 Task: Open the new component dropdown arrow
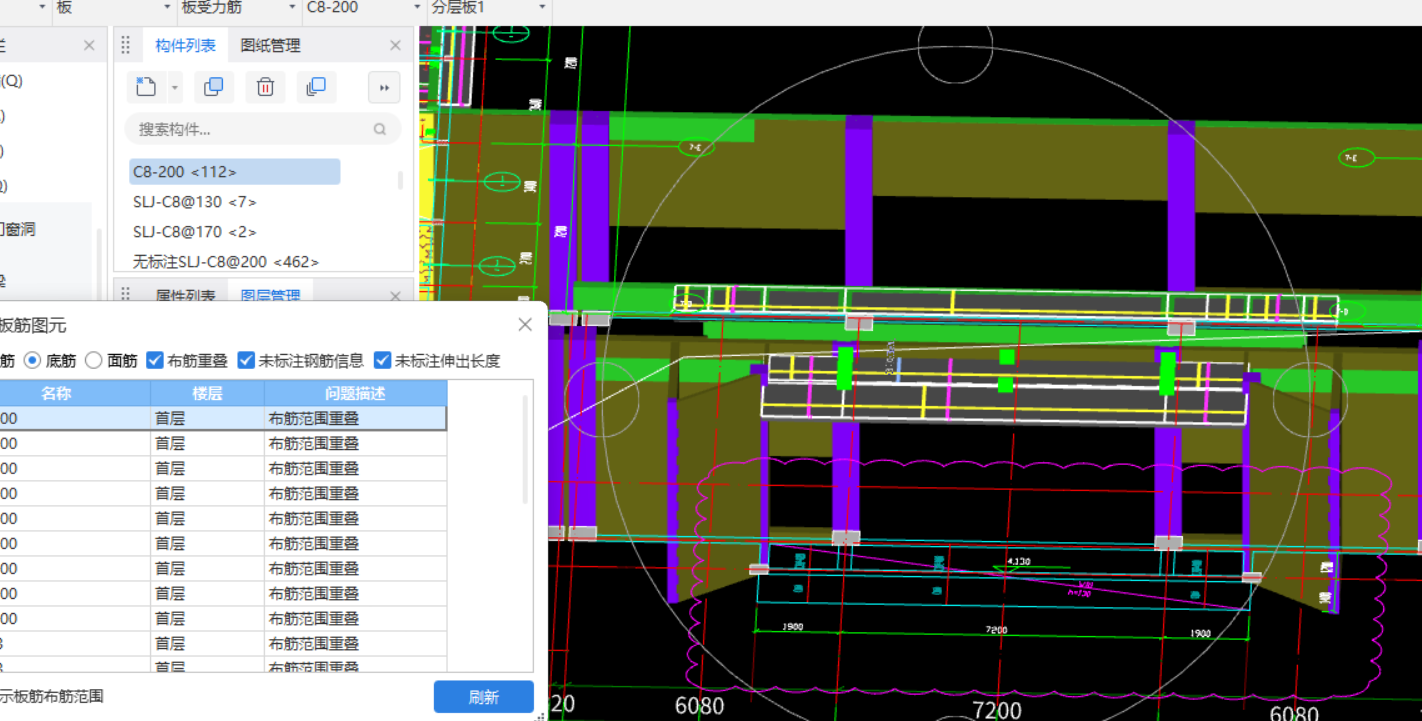pyautogui.click(x=175, y=88)
